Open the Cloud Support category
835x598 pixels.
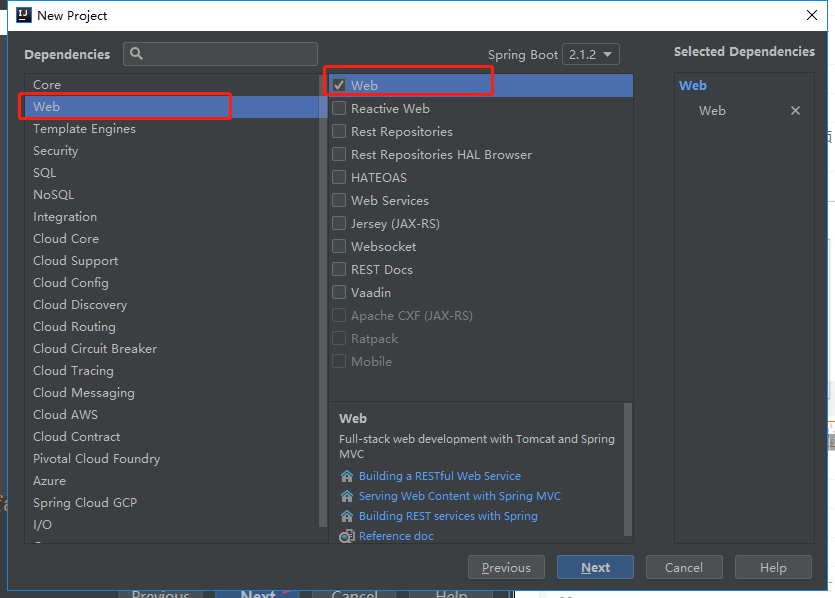pos(171,260)
